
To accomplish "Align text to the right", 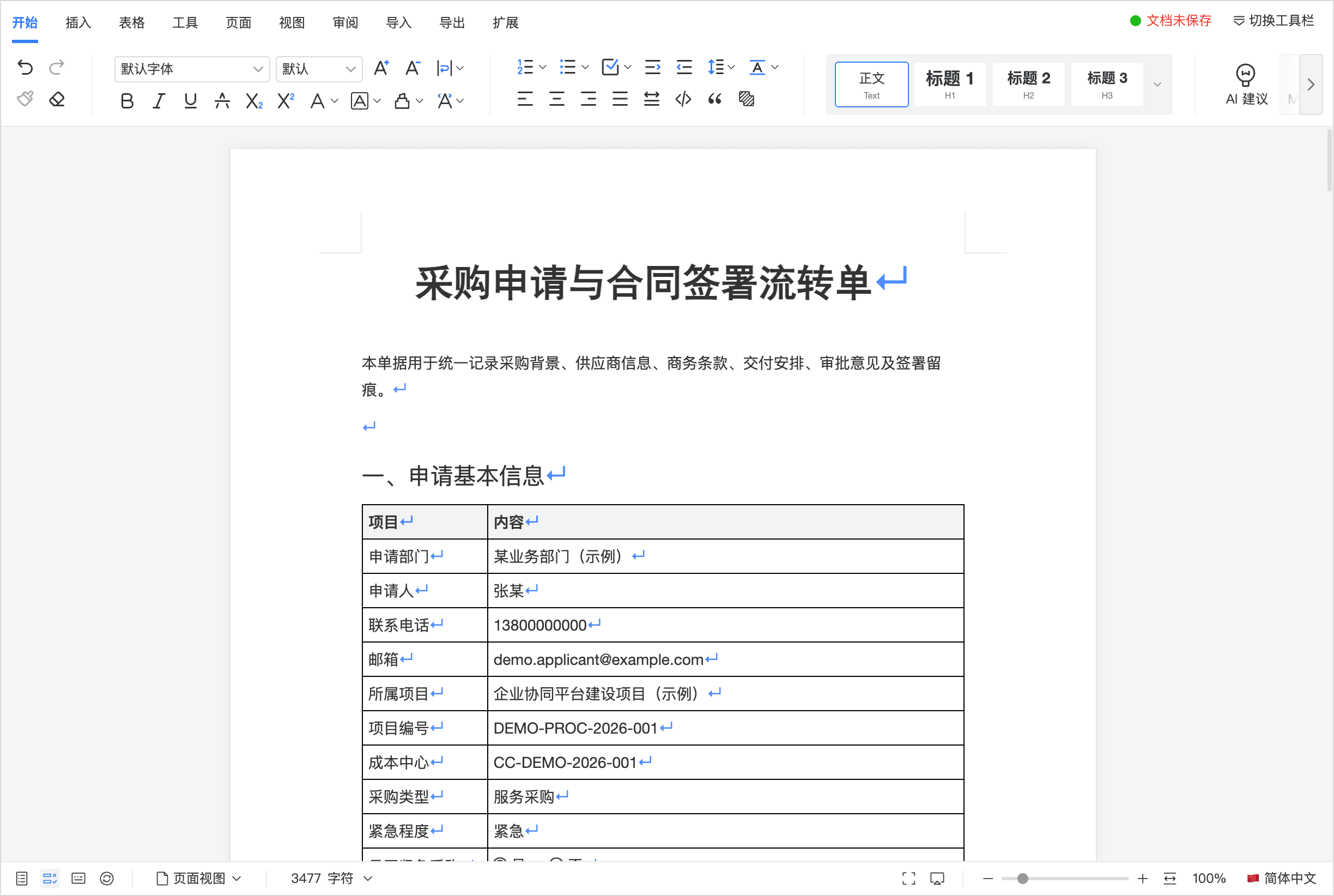I will [589, 99].
